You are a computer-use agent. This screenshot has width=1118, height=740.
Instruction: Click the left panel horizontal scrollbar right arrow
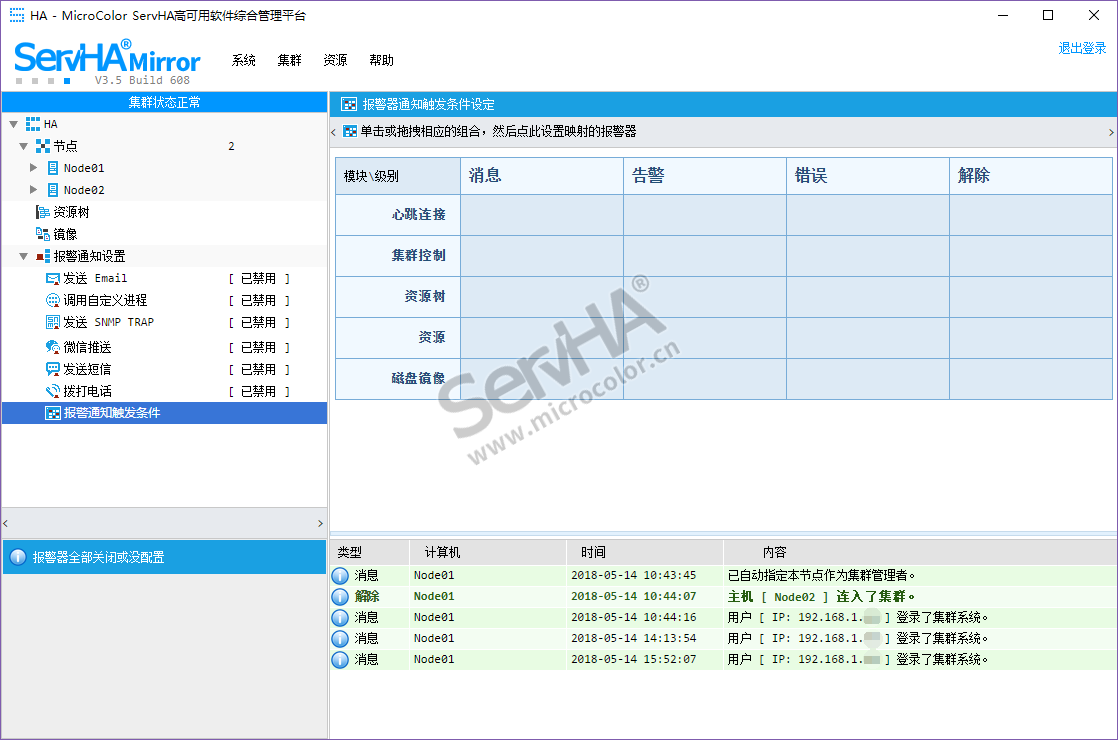click(320, 523)
